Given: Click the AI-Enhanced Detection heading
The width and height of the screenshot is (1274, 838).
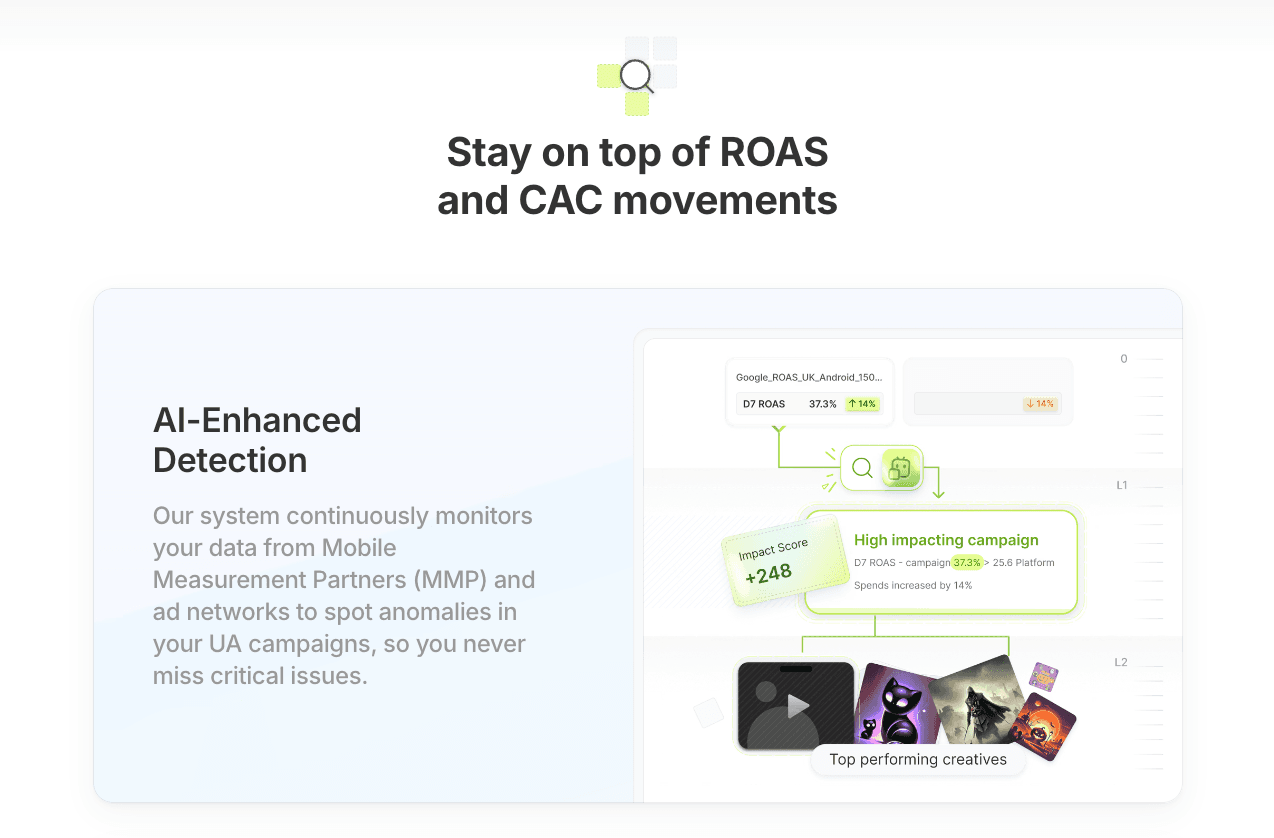Looking at the screenshot, I should [x=257, y=440].
